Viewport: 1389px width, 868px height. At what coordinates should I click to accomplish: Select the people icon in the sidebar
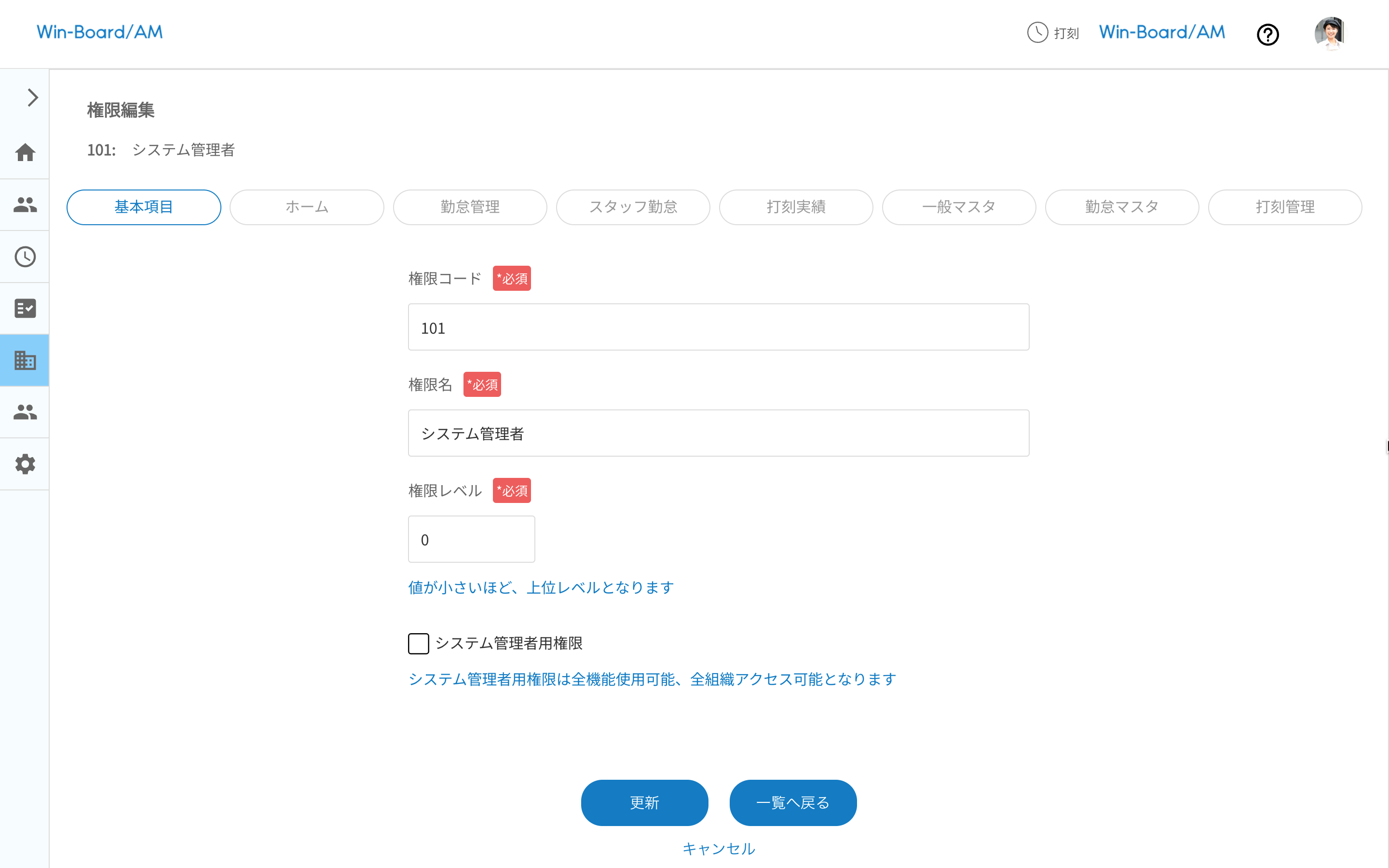coord(25,205)
